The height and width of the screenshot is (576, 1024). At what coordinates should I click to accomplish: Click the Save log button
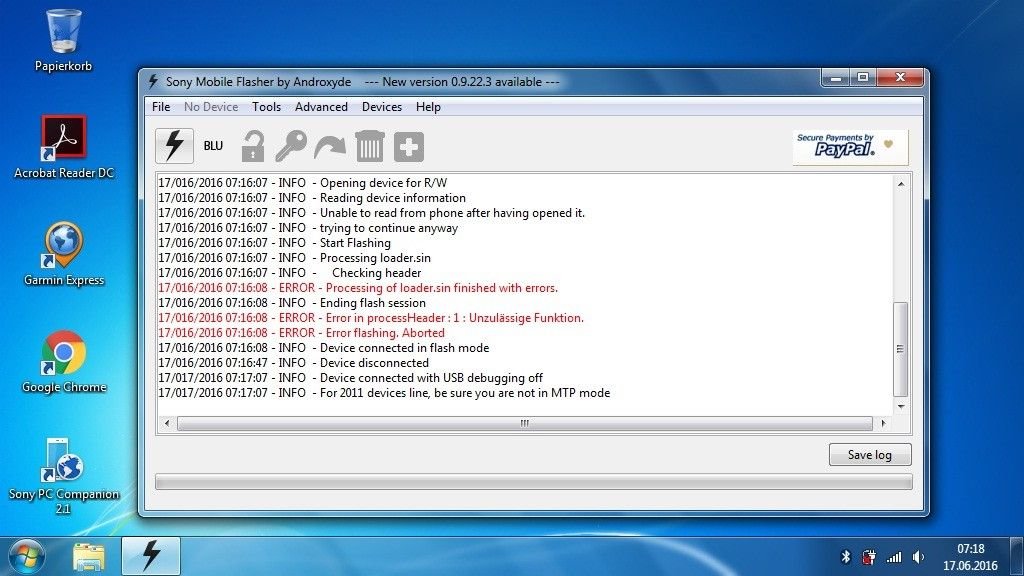coord(870,455)
